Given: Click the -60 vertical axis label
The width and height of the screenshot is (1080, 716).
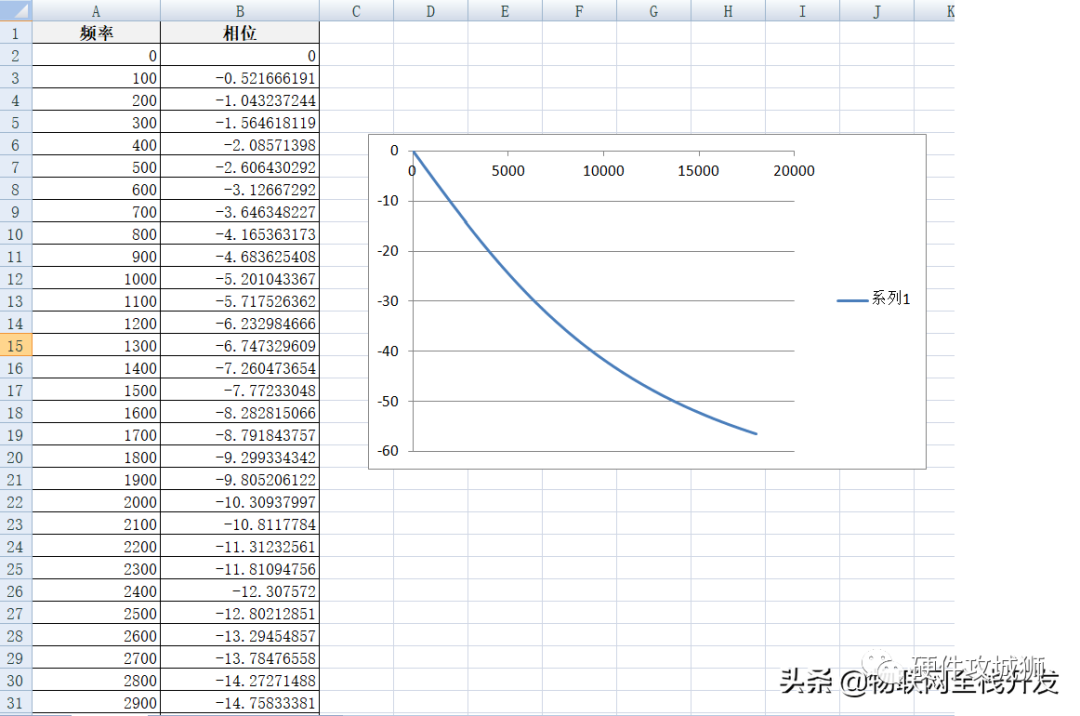Looking at the screenshot, I should click(388, 451).
